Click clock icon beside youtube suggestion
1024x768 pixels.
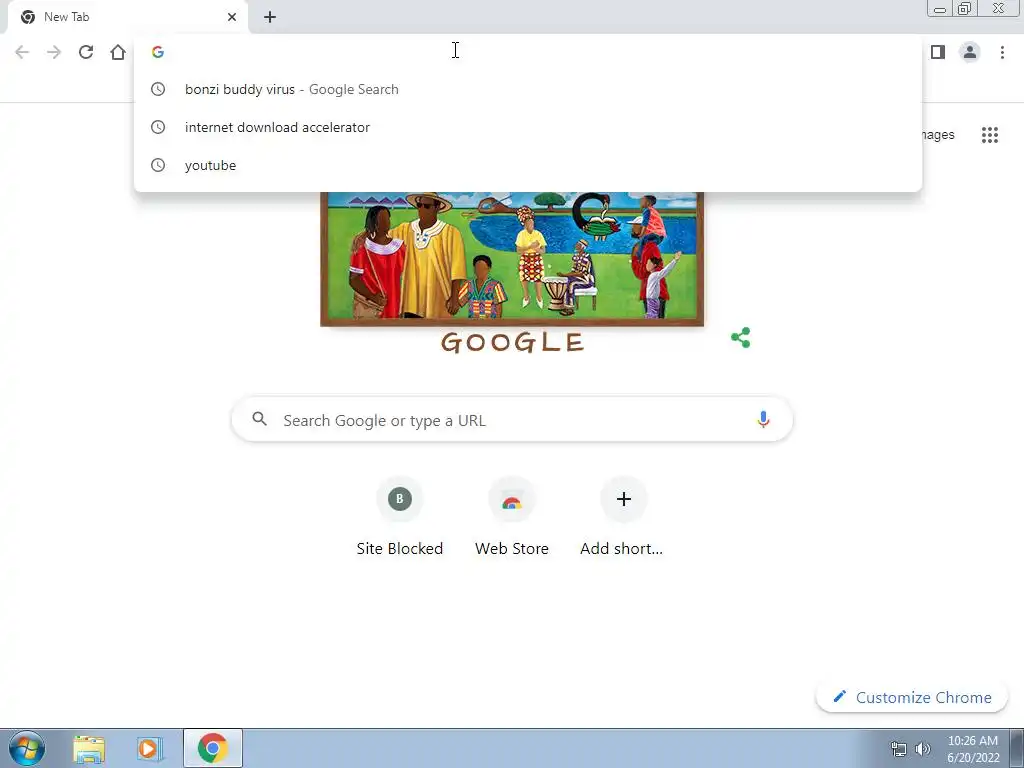[x=158, y=165]
